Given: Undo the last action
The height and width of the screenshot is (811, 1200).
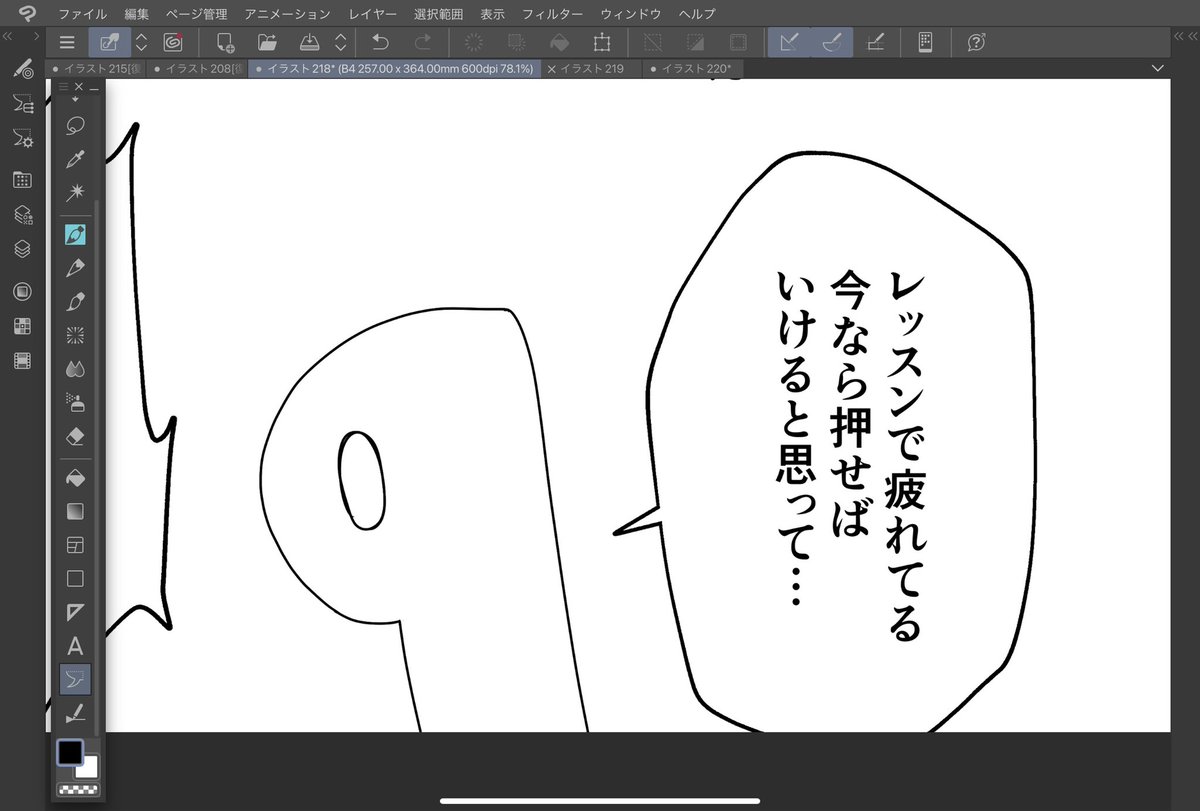Looking at the screenshot, I should click(x=380, y=42).
